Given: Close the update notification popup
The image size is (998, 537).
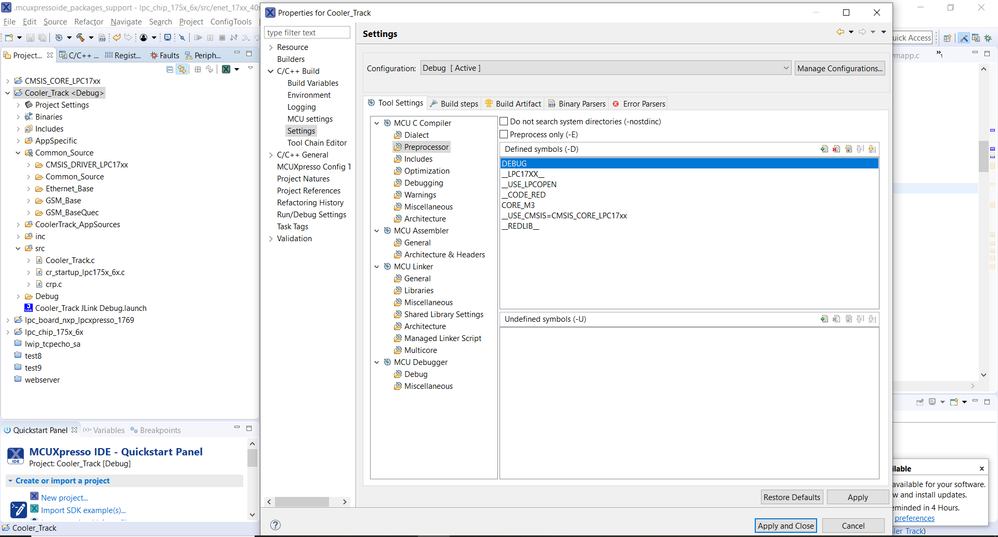Looking at the screenshot, I should pyautogui.click(x=981, y=468).
